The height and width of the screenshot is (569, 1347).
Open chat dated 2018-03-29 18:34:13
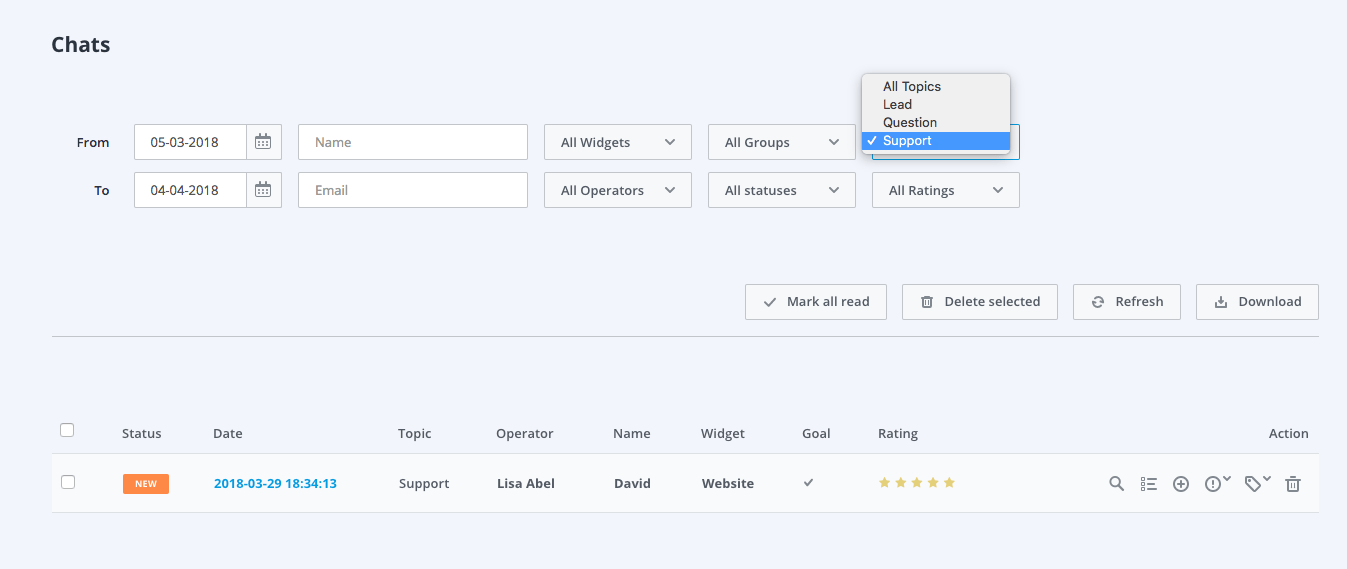[275, 484]
